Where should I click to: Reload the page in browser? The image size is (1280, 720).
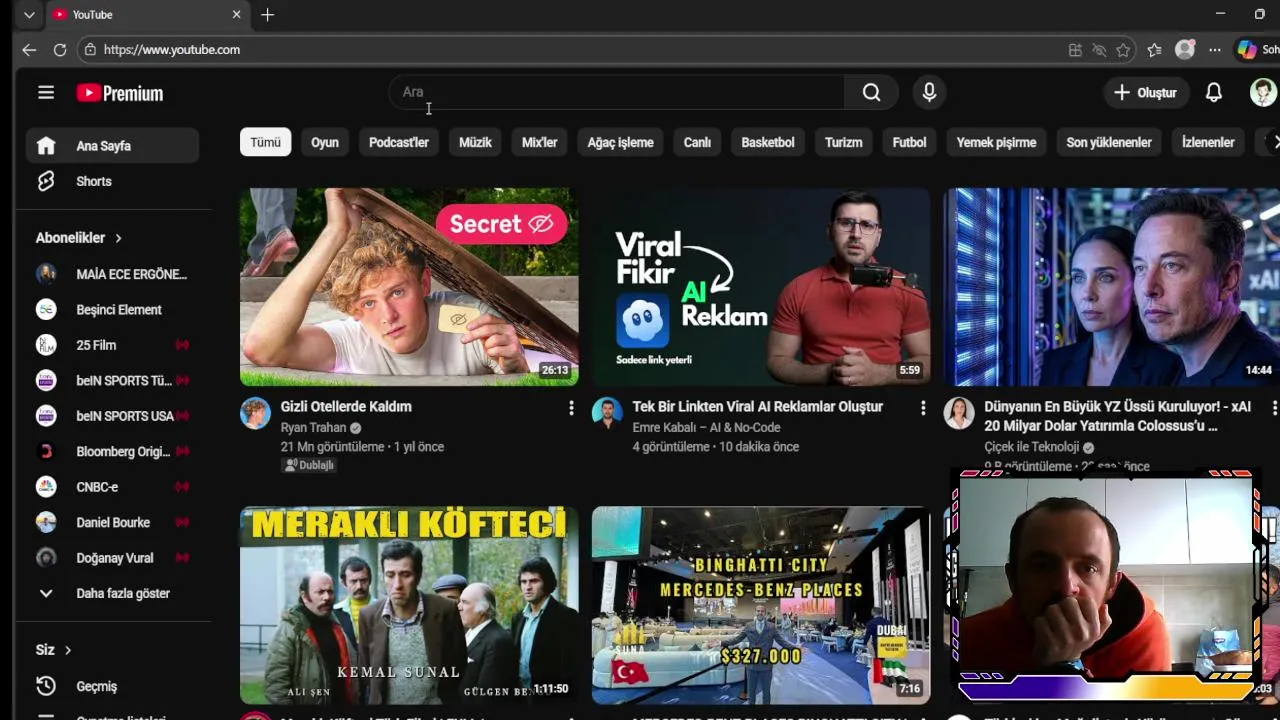[60, 49]
